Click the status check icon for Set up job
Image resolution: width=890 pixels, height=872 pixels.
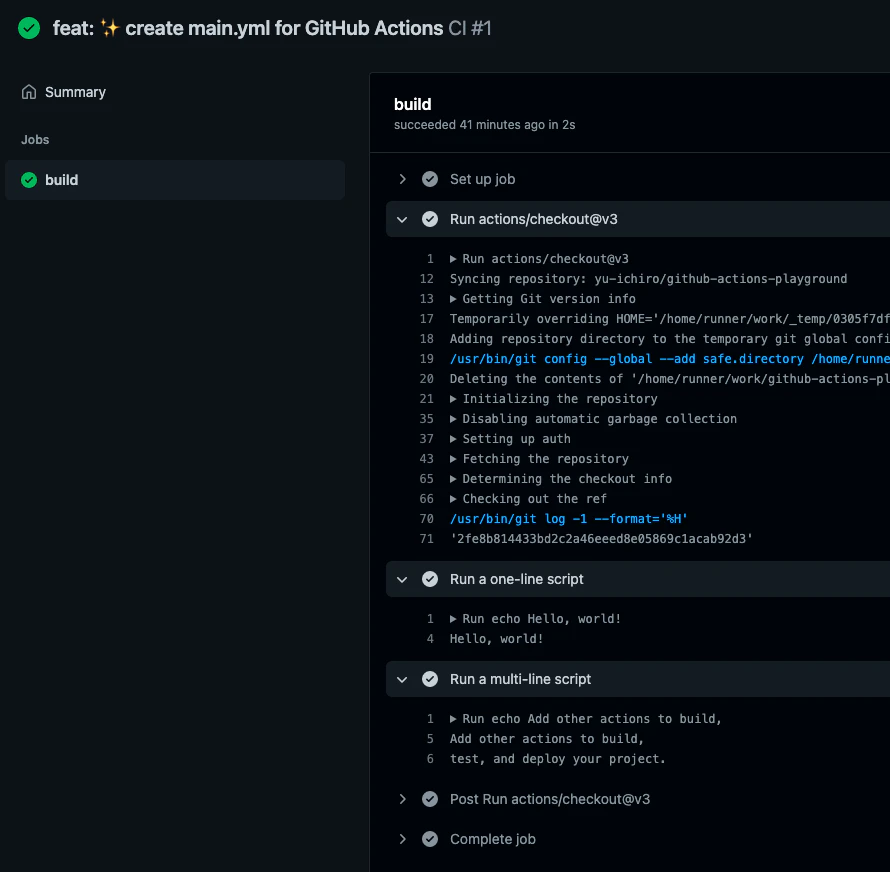(430, 179)
